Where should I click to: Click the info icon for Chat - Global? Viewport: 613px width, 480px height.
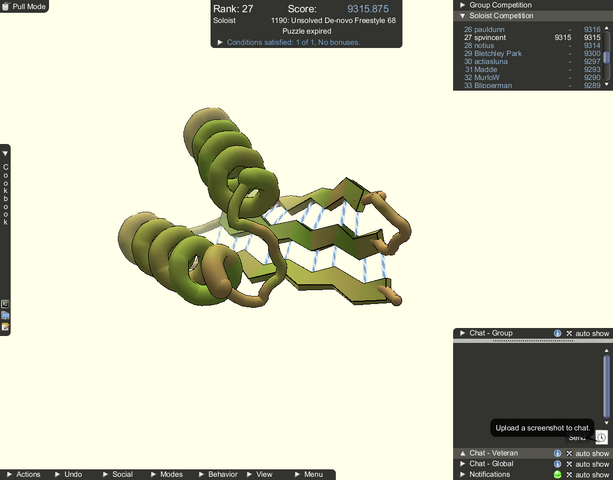coord(557,464)
